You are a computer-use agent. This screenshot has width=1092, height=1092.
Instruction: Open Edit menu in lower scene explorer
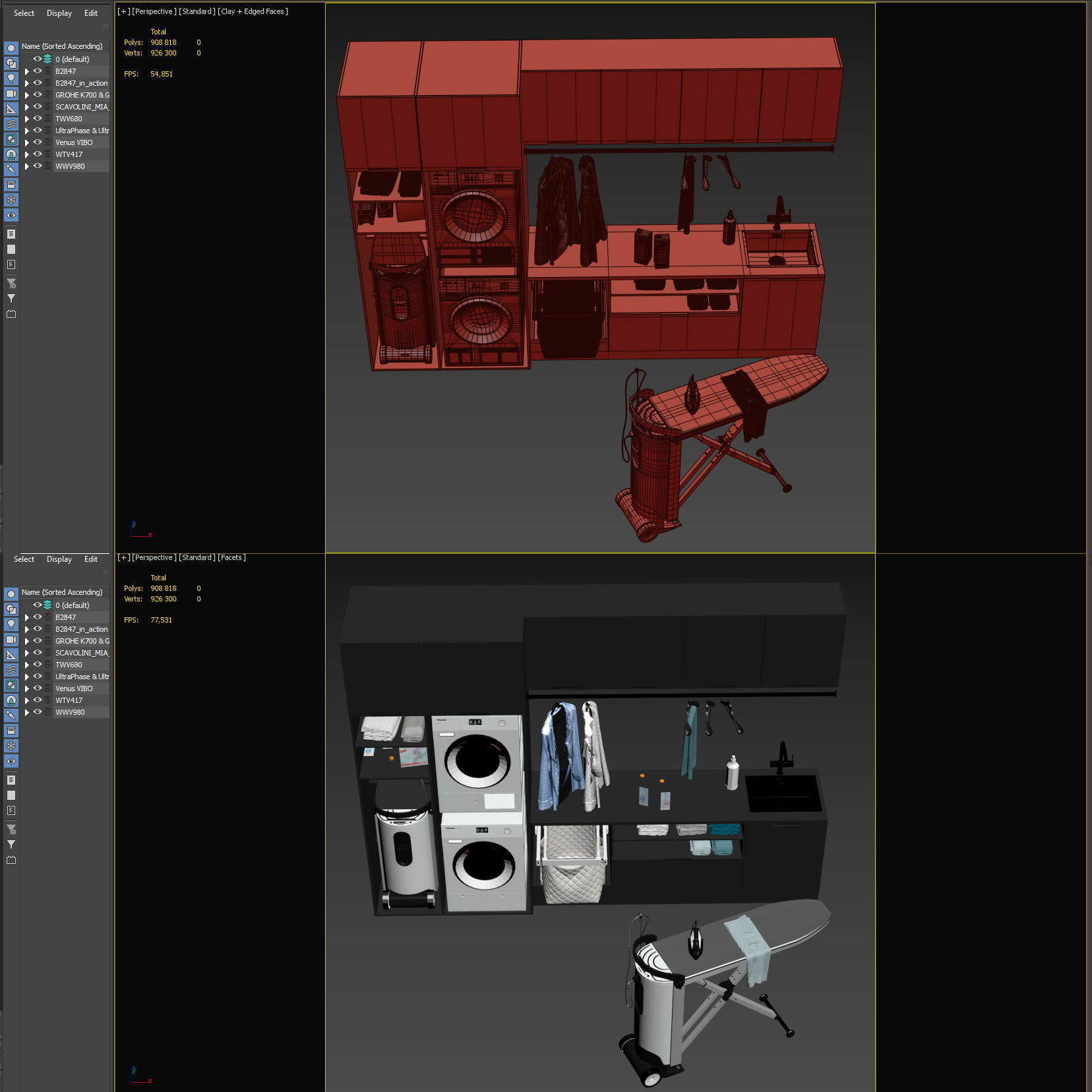(x=91, y=559)
